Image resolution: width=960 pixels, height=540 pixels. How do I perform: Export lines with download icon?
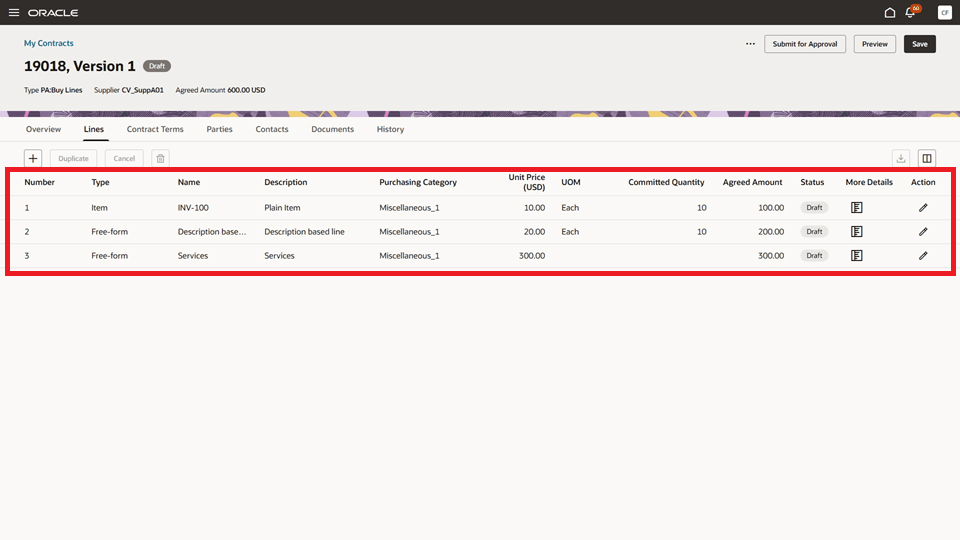[x=901, y=159]
